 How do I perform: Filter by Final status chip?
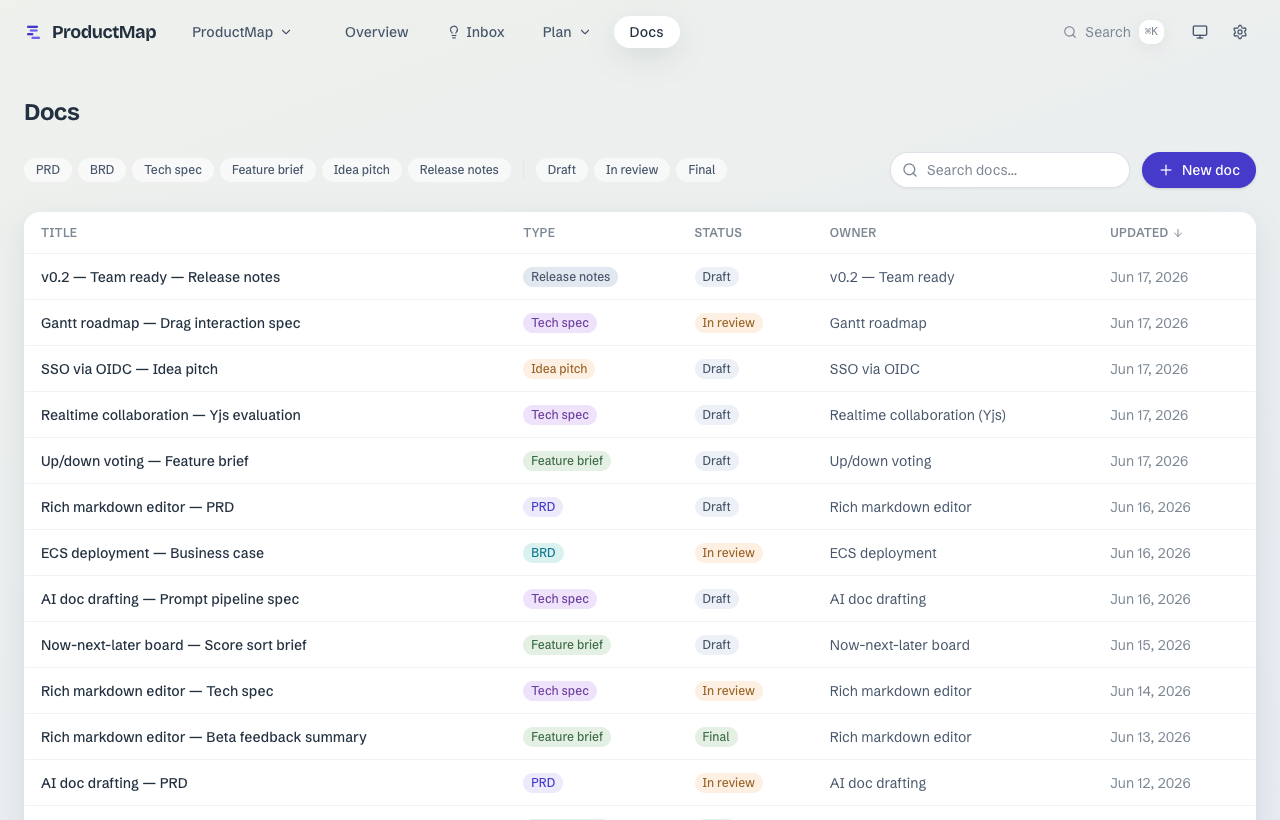coord(702,170)
